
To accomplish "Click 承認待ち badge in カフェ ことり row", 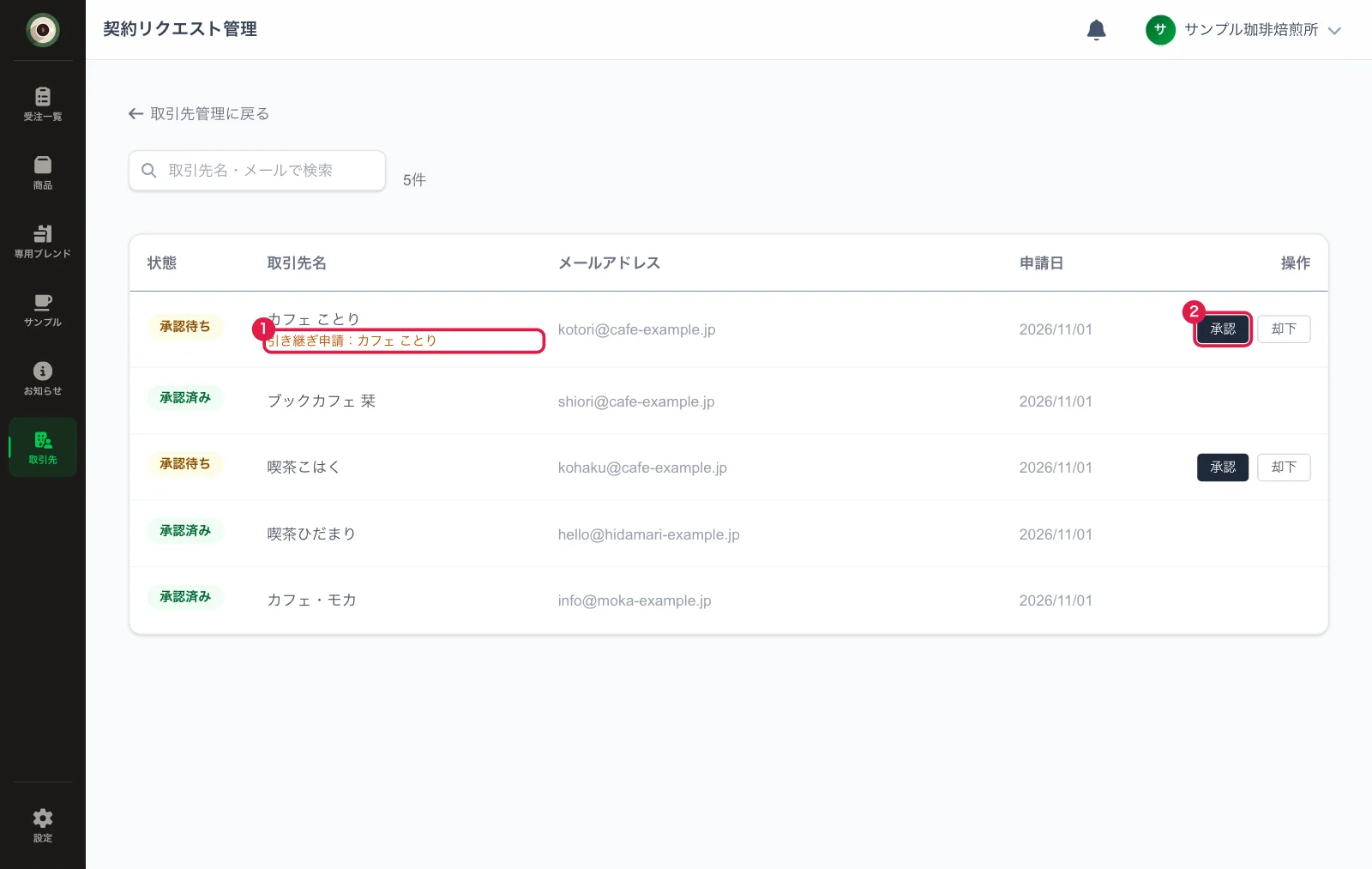I will tap(185, 327).
